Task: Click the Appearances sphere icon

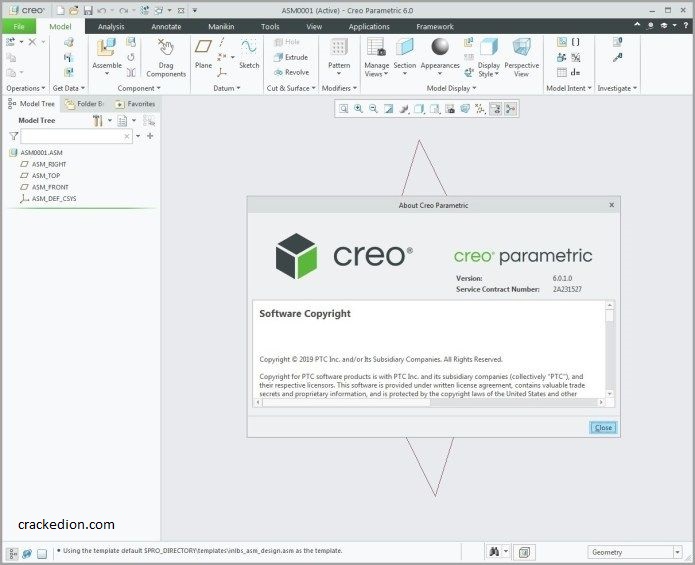Action: click(x=440, y=47)
